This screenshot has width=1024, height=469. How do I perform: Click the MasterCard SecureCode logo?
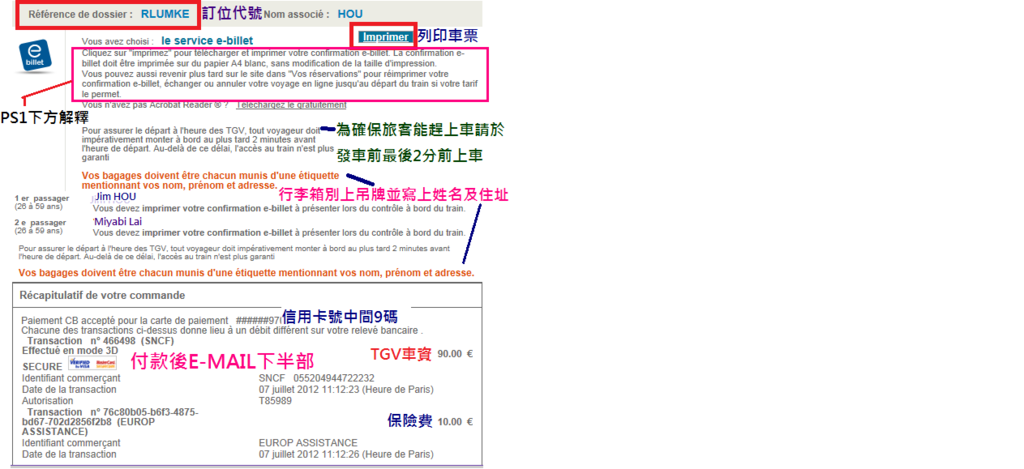[105, 364]
